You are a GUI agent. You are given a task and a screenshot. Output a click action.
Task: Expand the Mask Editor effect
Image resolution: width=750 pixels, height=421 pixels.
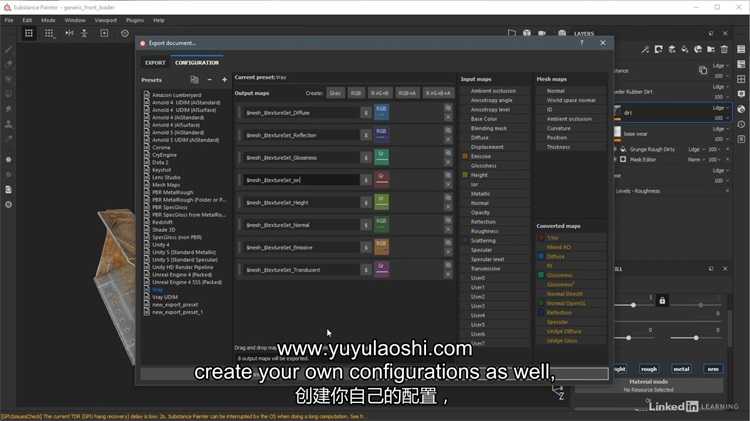[x=616, y=160]
